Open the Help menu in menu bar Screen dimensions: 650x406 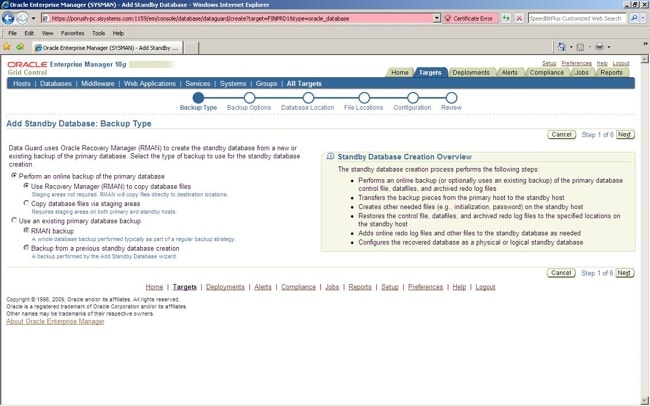pyautogui.click(x=118, y=33)
